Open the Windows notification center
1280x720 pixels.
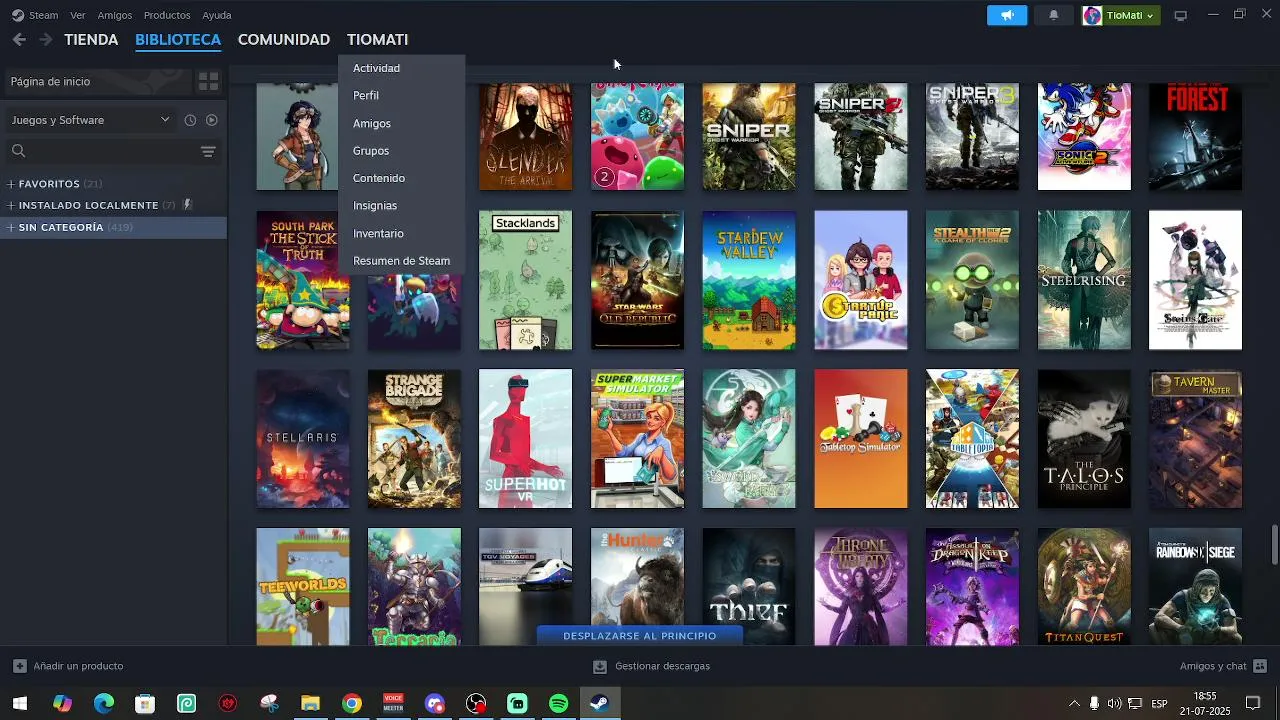tap(1253, 704)
